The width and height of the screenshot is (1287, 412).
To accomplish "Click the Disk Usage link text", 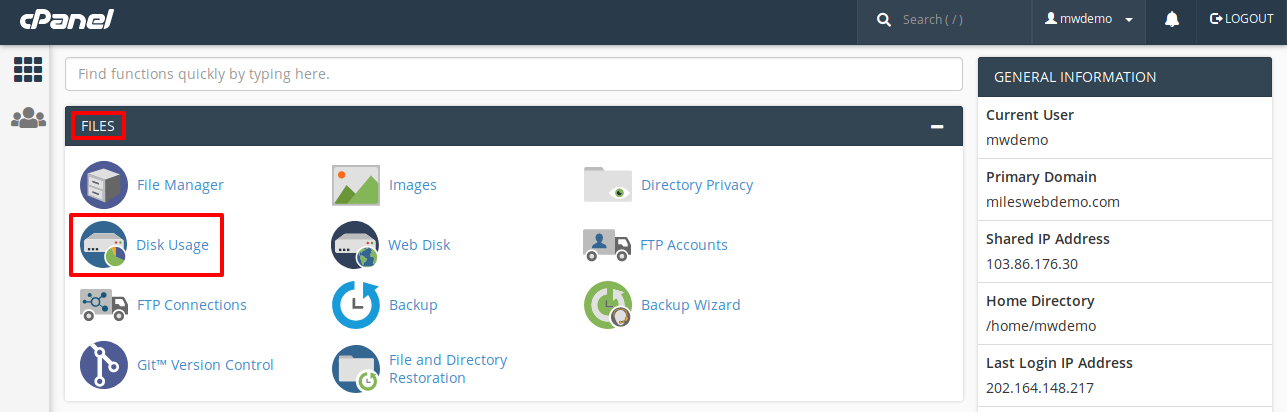I will pyautogui.click(x=173, y=245).
